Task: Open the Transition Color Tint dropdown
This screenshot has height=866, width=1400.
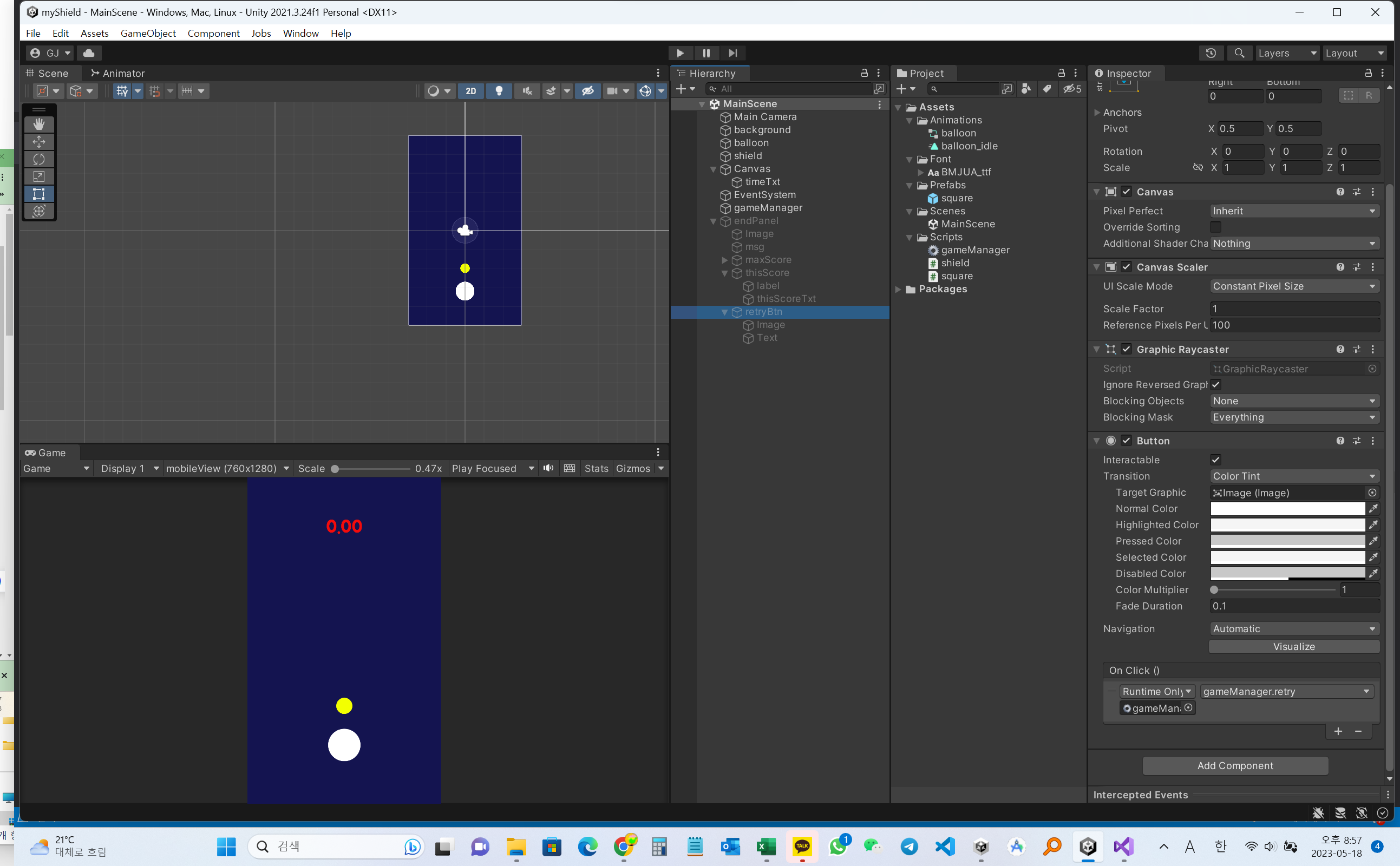Action: (x=1294, y=476)
